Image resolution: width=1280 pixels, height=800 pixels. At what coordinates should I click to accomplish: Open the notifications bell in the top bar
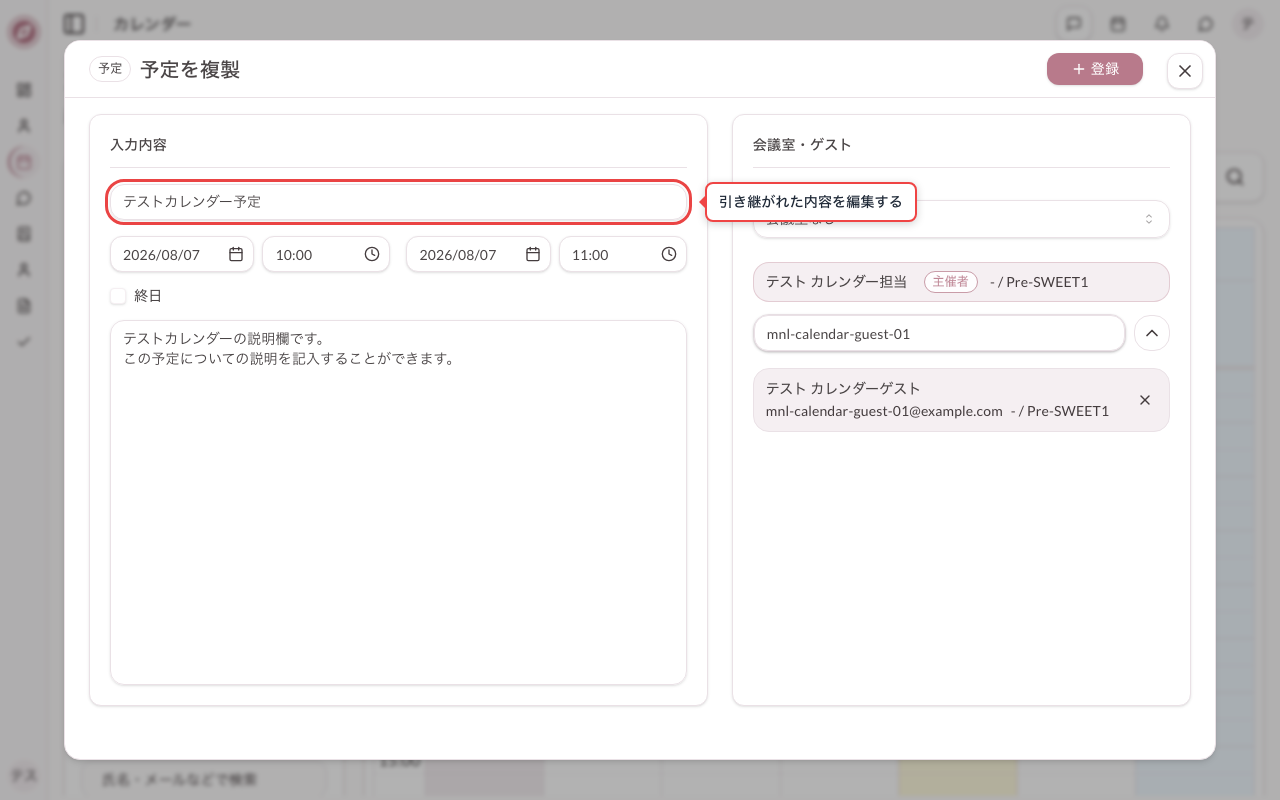coord(1162,23)
